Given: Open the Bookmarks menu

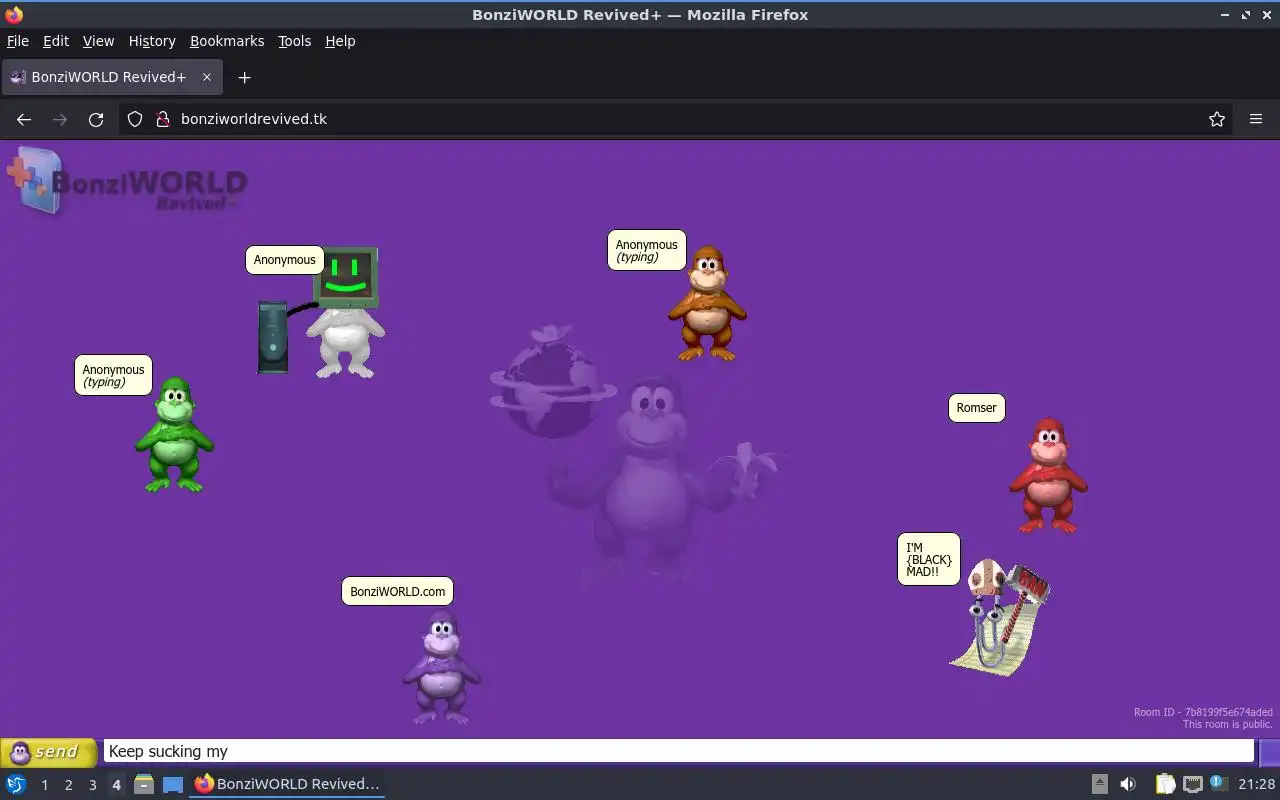Looking at the screenshot, I should 227,41.
